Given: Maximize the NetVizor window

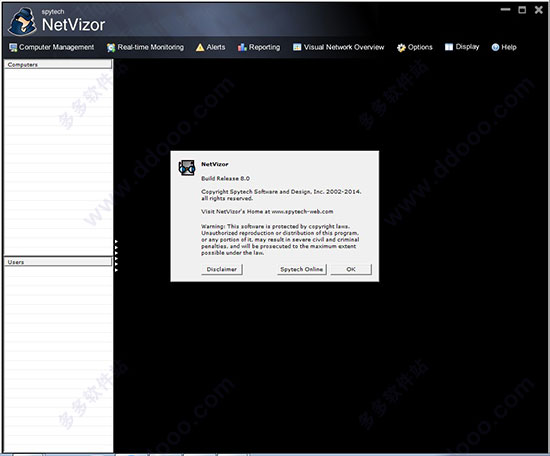Looking at the screenshot, I should (522, 10).
